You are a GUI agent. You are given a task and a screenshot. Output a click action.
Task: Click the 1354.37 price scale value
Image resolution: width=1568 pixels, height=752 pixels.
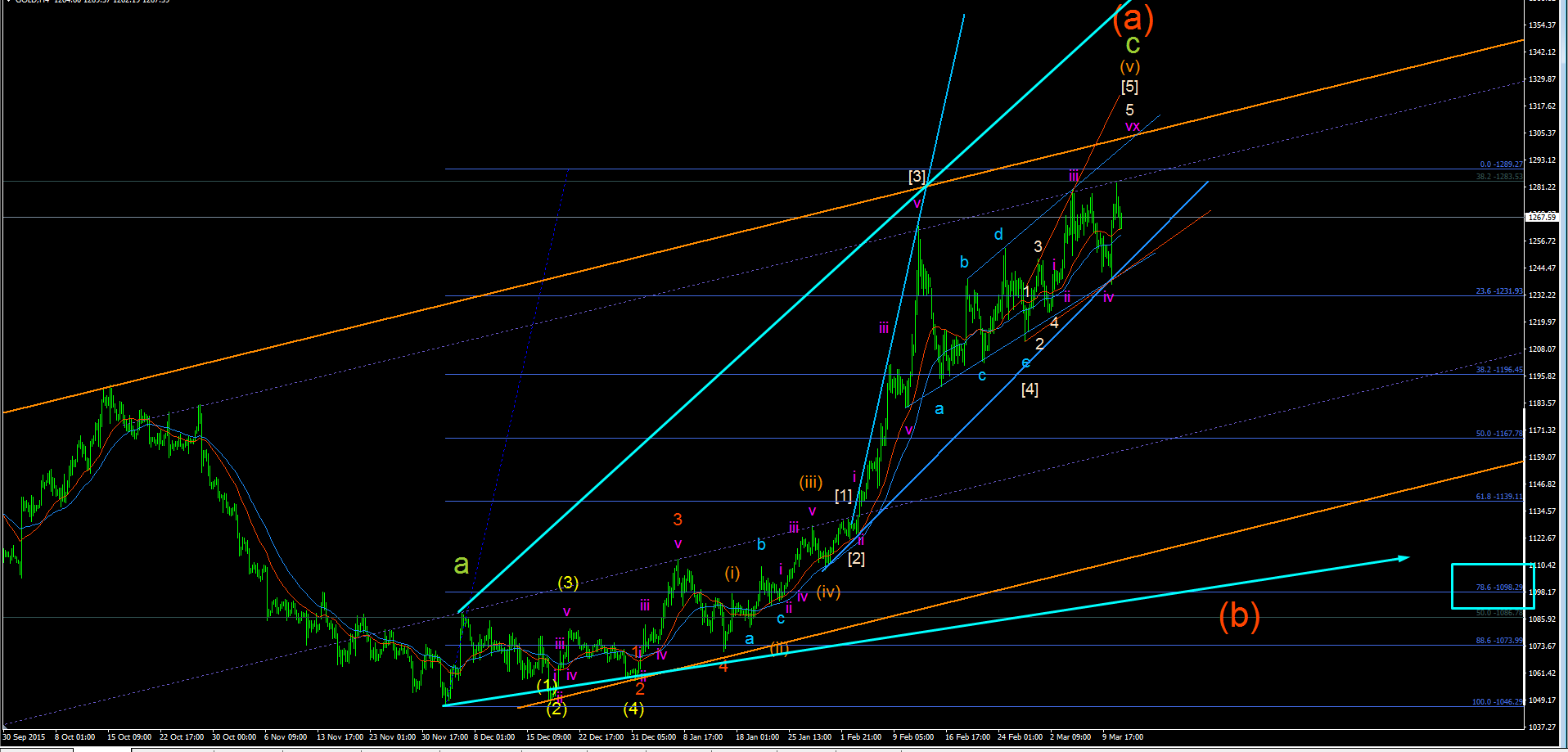1543,25
